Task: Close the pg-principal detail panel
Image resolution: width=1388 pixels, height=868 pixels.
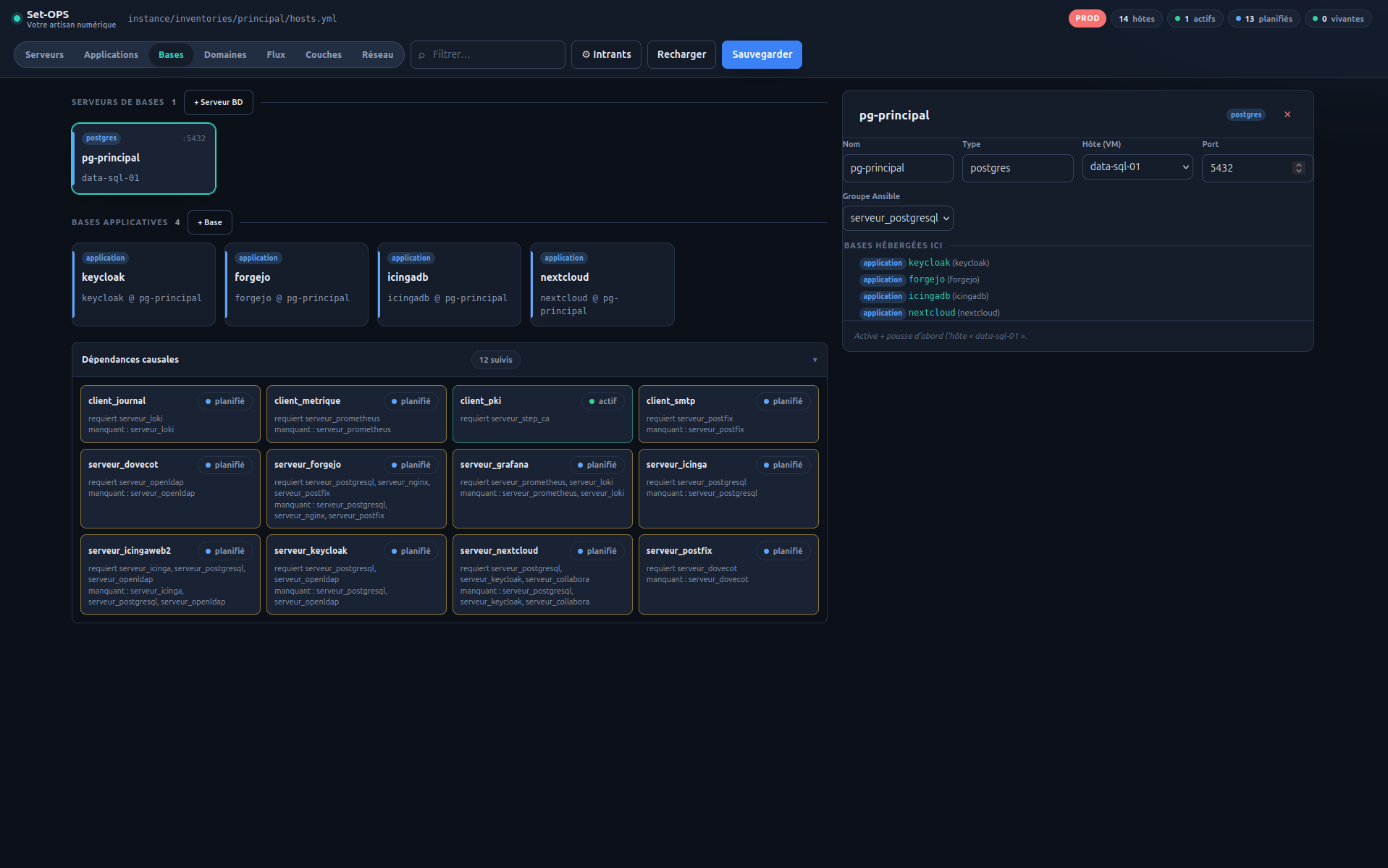Action: click(1287, 114)
